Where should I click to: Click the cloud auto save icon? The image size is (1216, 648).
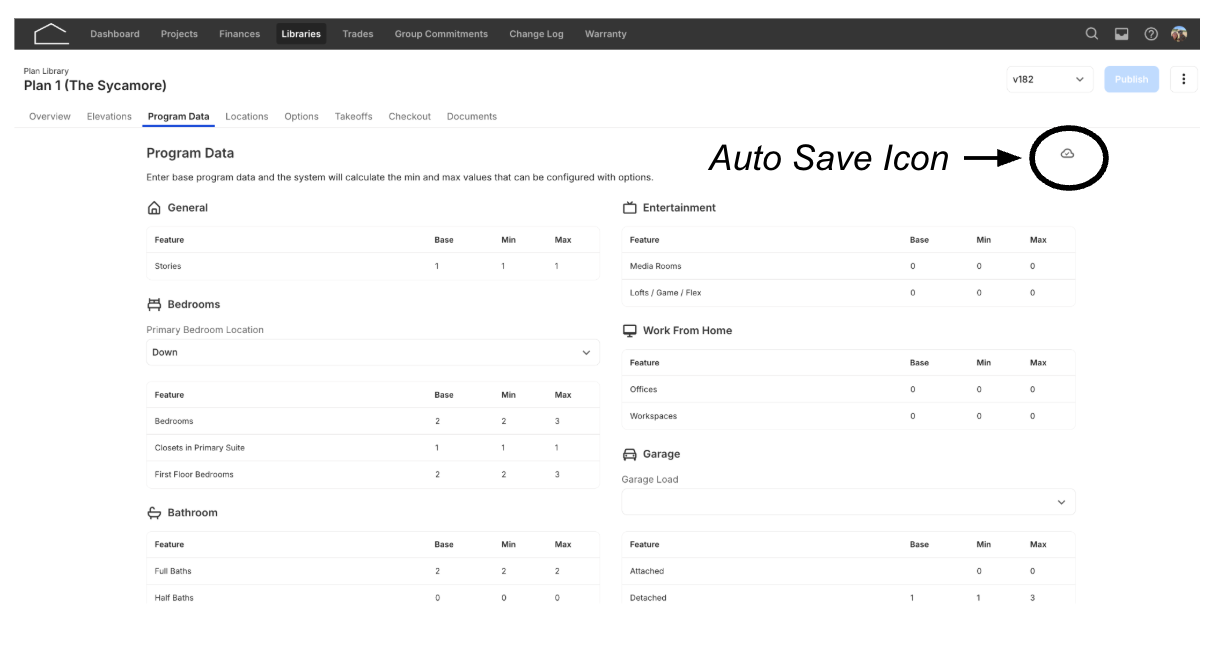point(1067,153)
